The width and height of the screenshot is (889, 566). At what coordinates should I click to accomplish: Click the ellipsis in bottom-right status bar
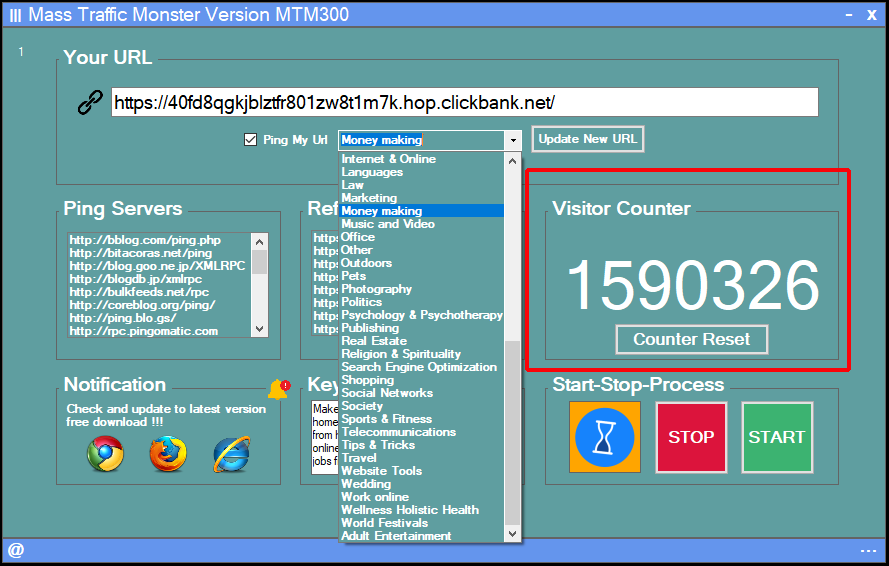tap(868, 551)
